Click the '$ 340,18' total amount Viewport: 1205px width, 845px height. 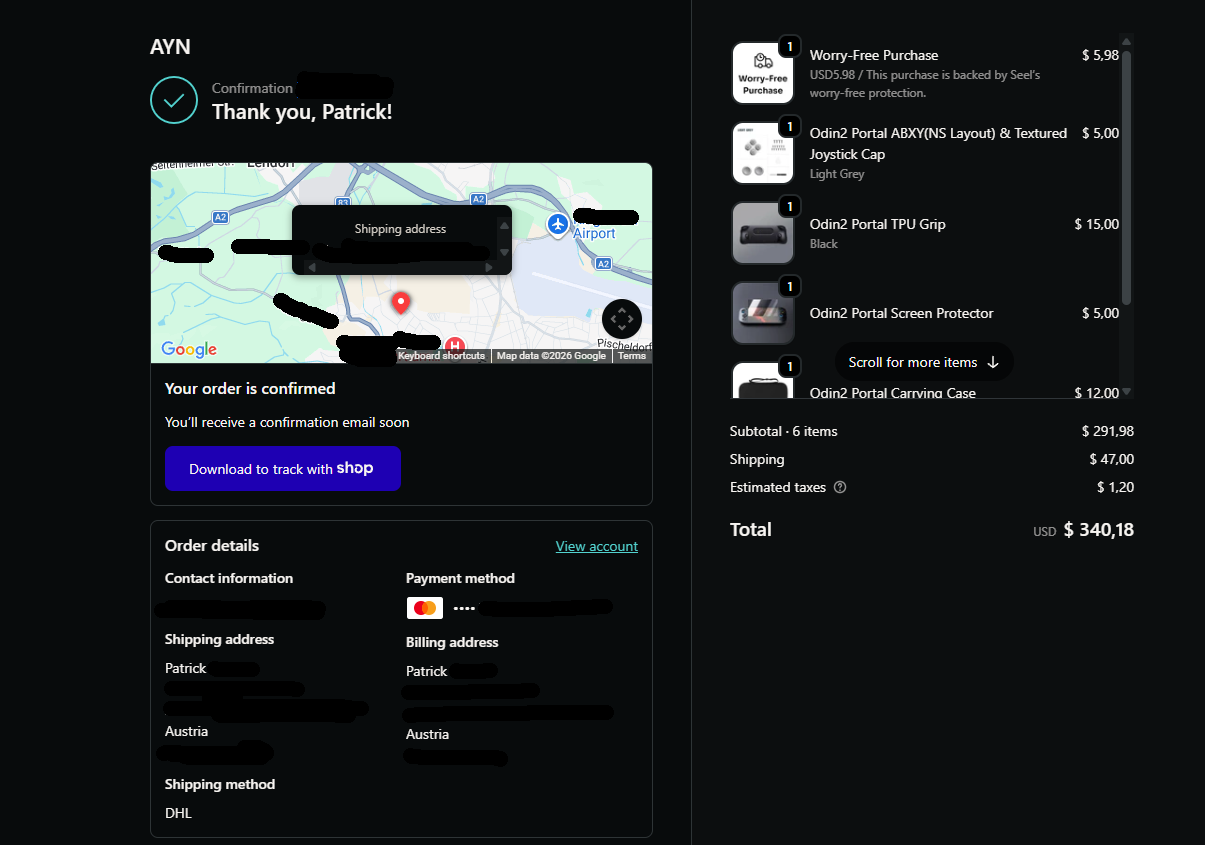pos(1099,530)
